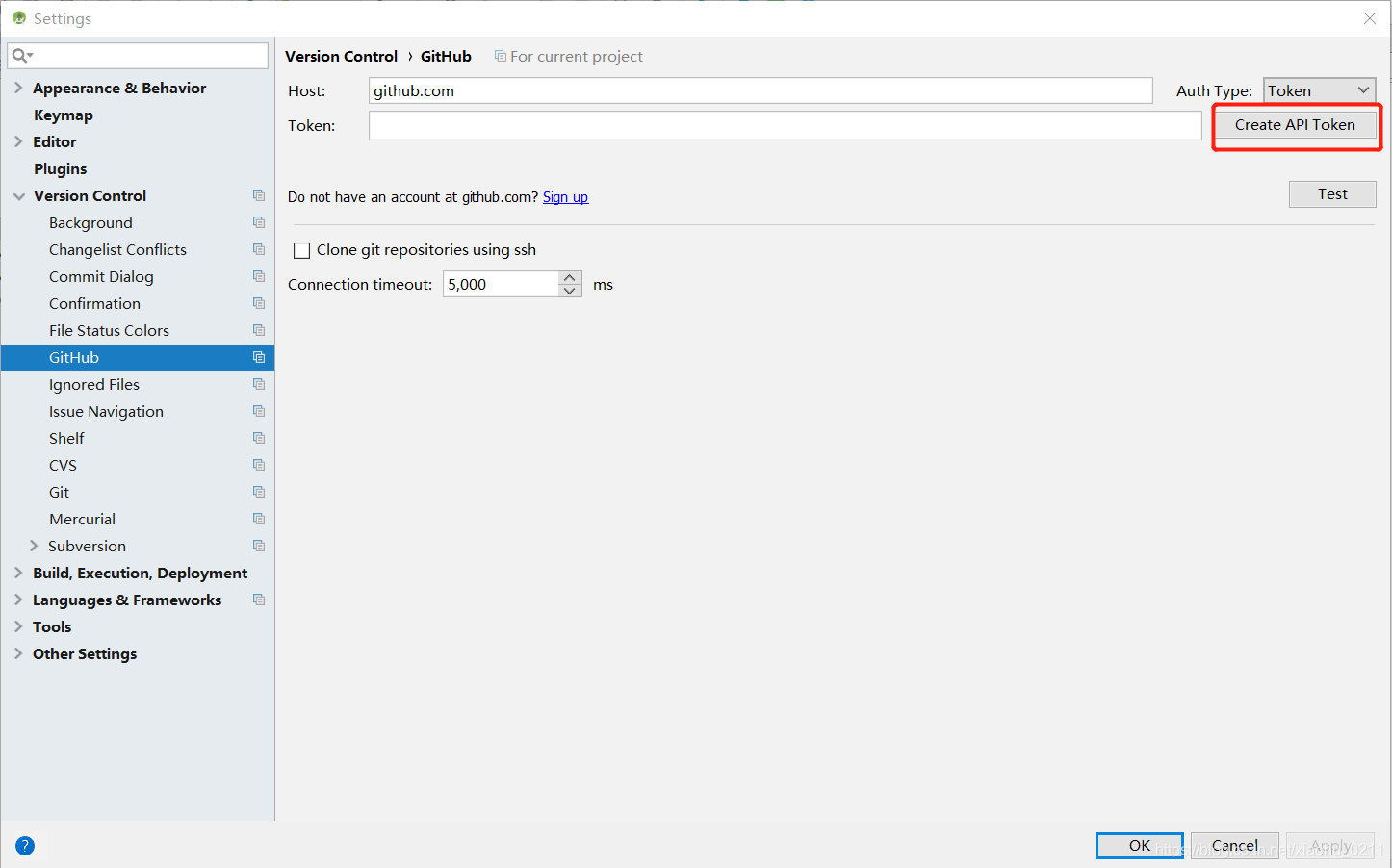Expand Build, Execution, Deployment section
This screenshot has height=868, width=1392.
18,573
